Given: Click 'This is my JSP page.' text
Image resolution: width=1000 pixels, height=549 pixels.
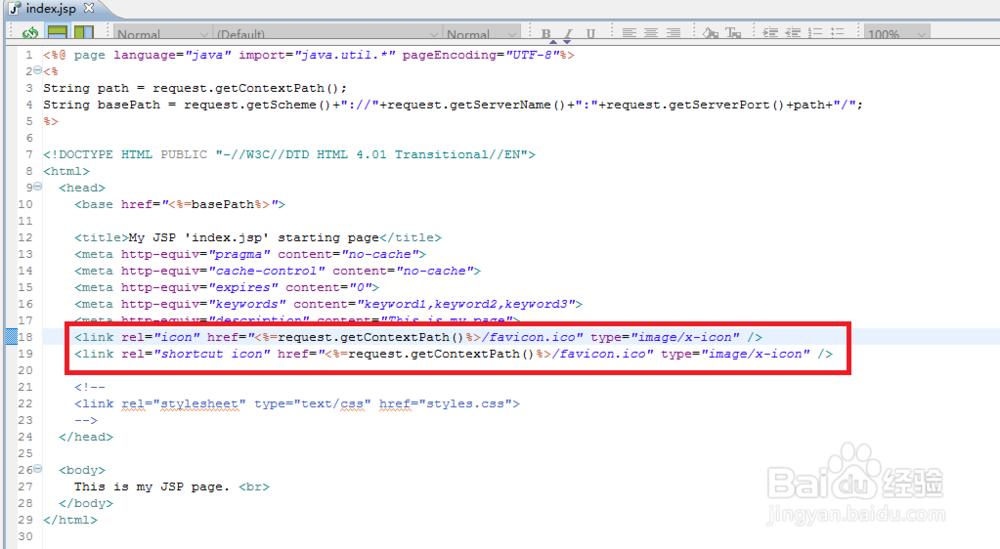Looking at the screenshot, I should 151,487.
